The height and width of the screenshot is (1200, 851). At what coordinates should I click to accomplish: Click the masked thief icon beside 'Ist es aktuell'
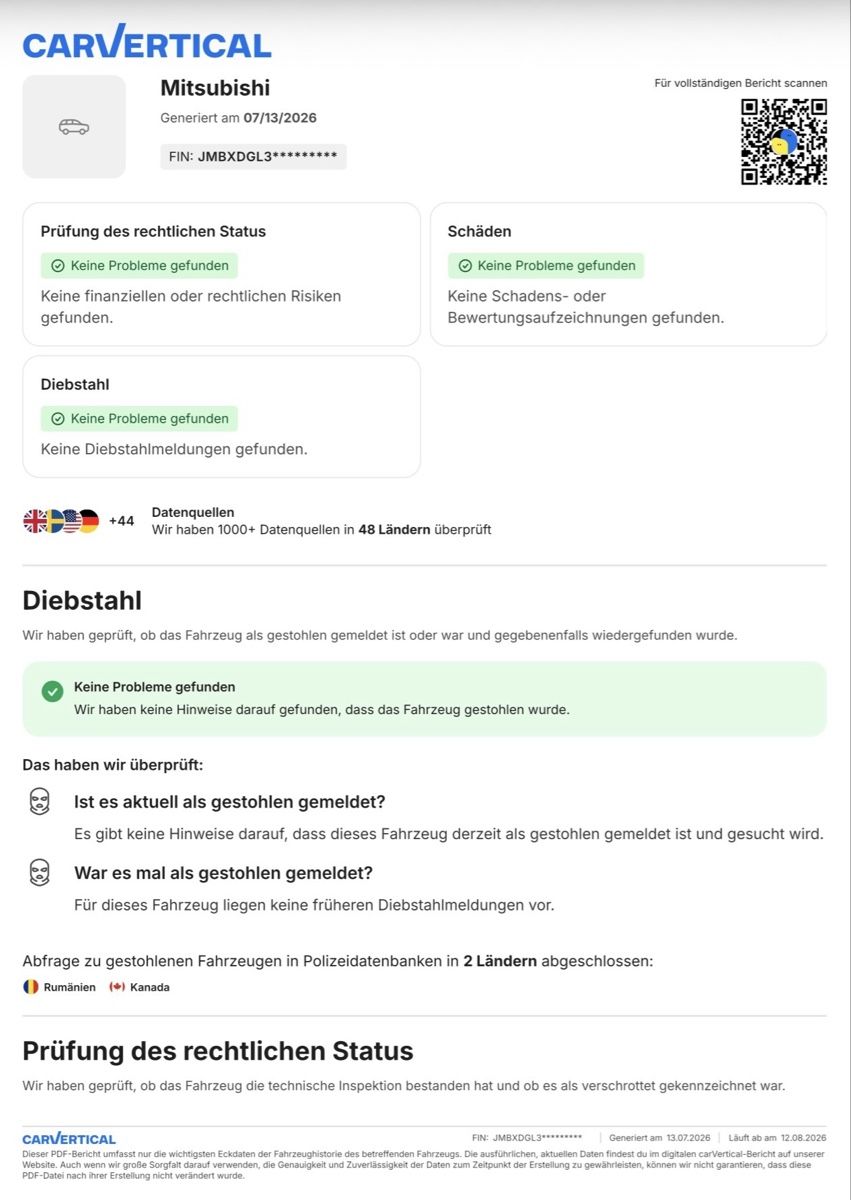coord(39,801)
